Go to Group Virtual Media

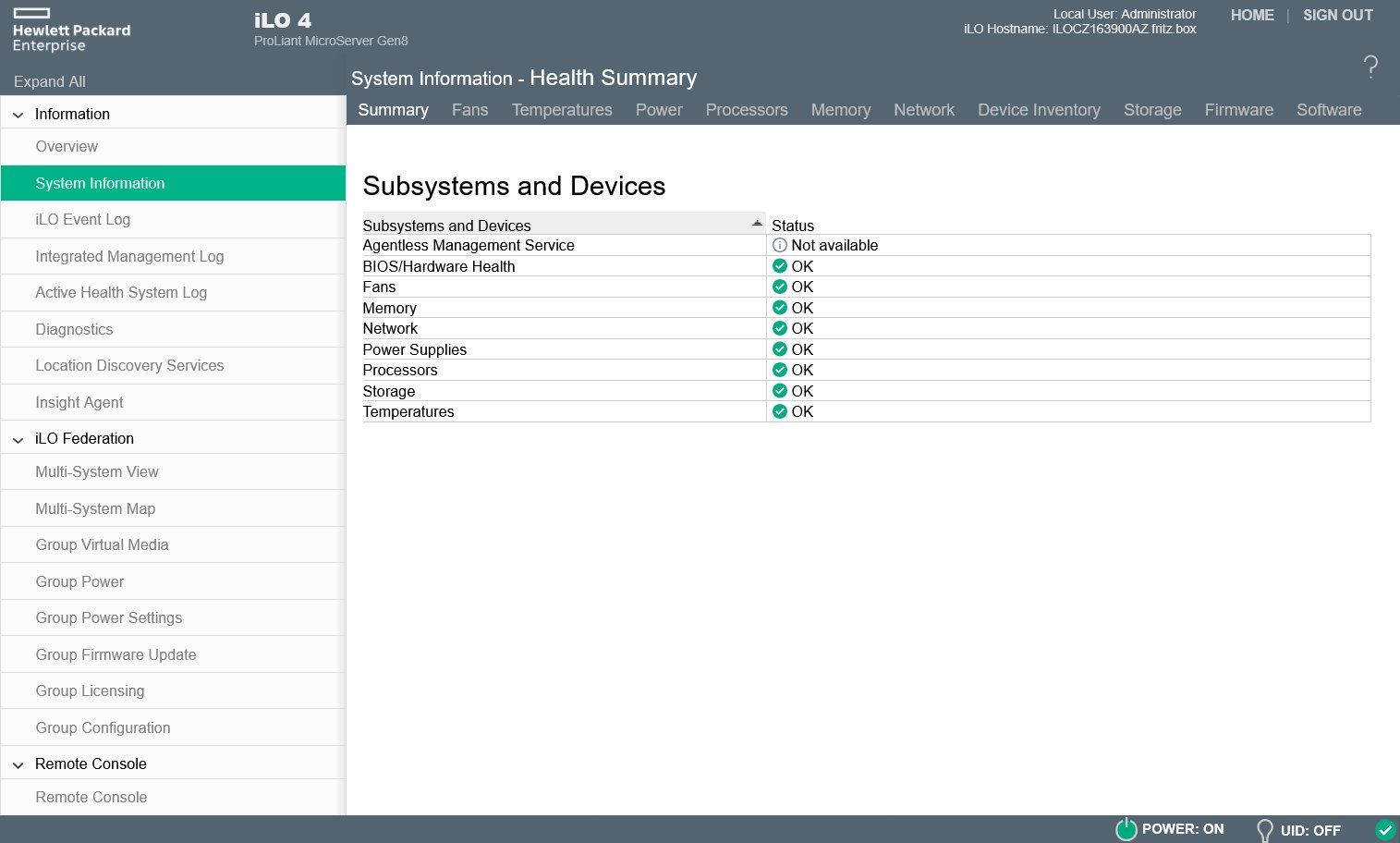point(173,545)
